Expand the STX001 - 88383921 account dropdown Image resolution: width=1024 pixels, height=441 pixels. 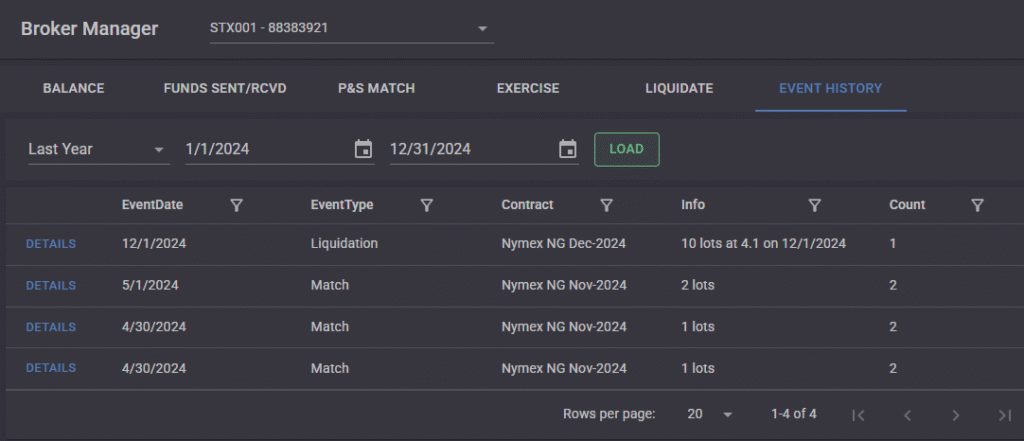point(483,28)
